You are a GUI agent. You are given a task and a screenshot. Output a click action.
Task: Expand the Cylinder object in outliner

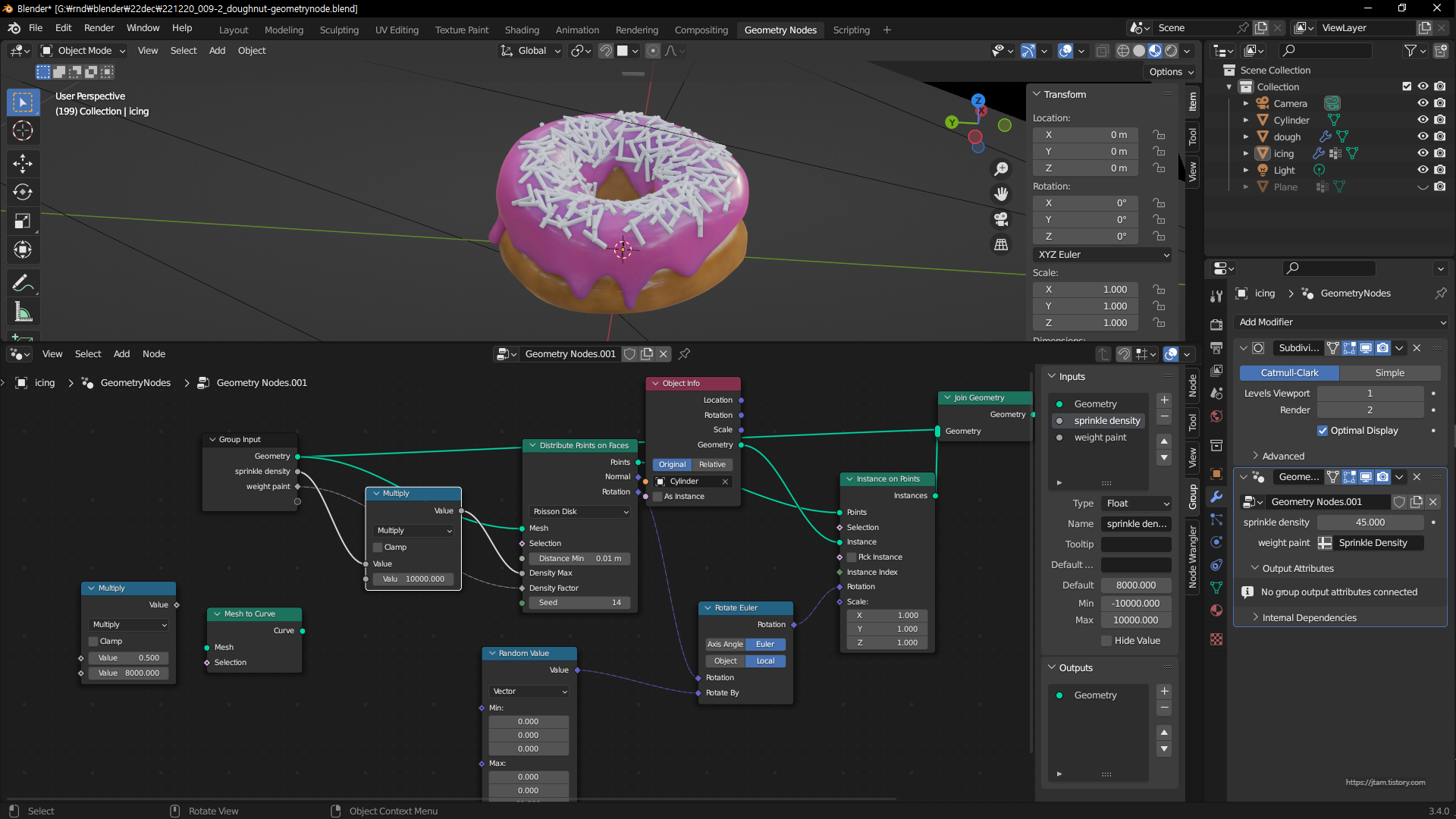point(1245,120)
